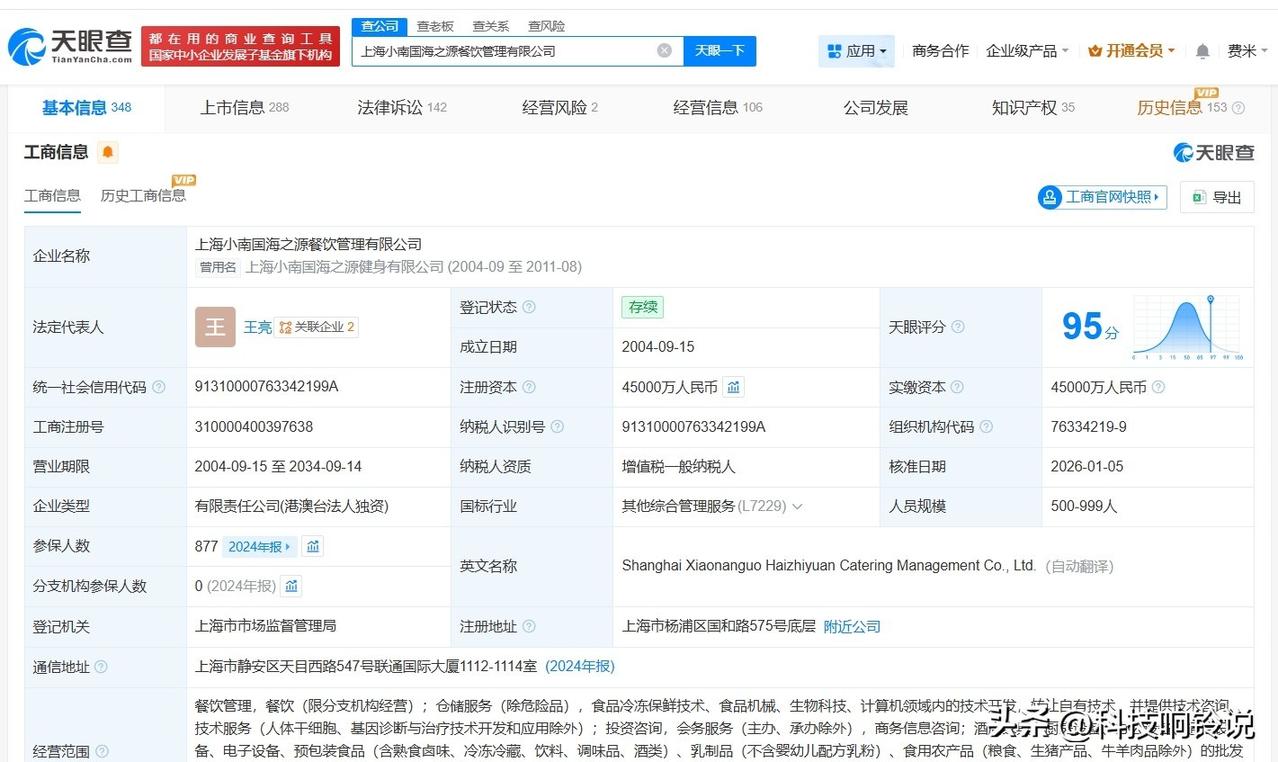Open the chart icon next to 注册资本 value
The image size is (1278, 762).
tap(734, 387)
